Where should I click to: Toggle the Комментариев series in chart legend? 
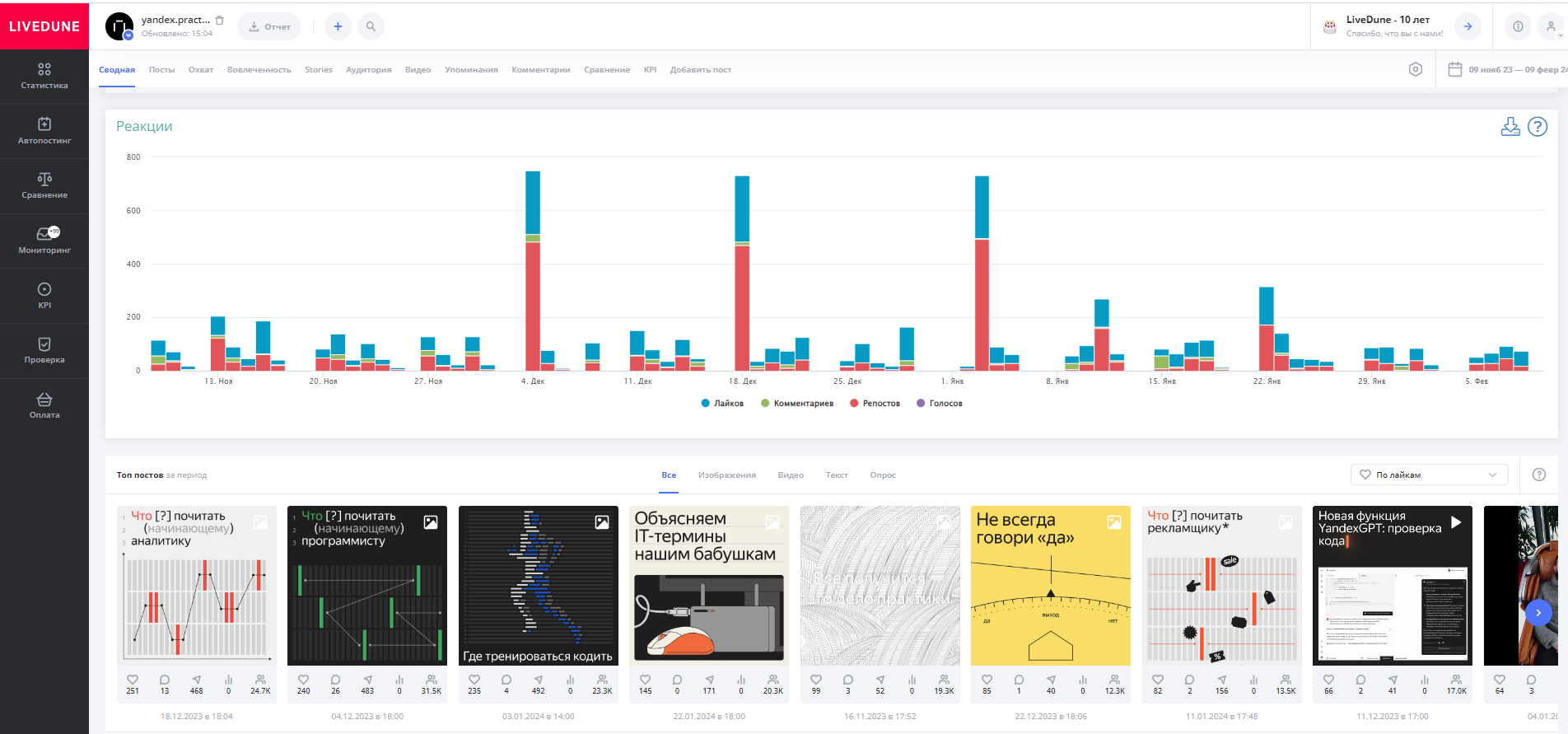click(797, 404)
